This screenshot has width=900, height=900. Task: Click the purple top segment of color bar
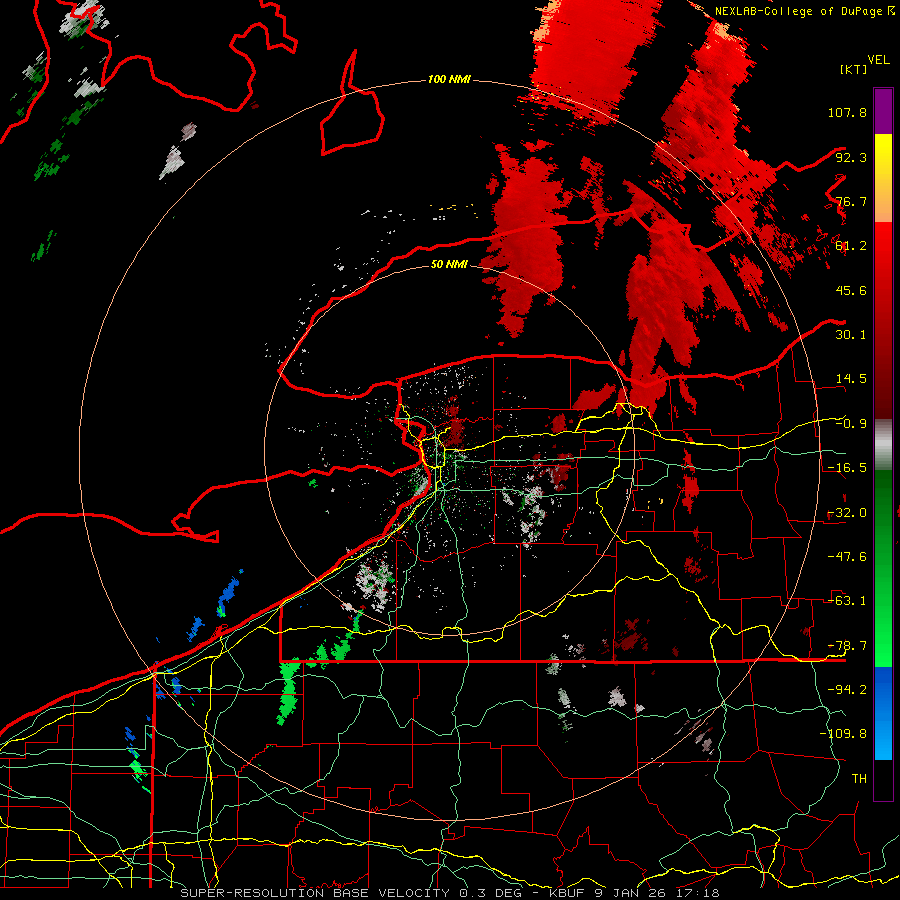pyautogui.click(x=883, y=111)
